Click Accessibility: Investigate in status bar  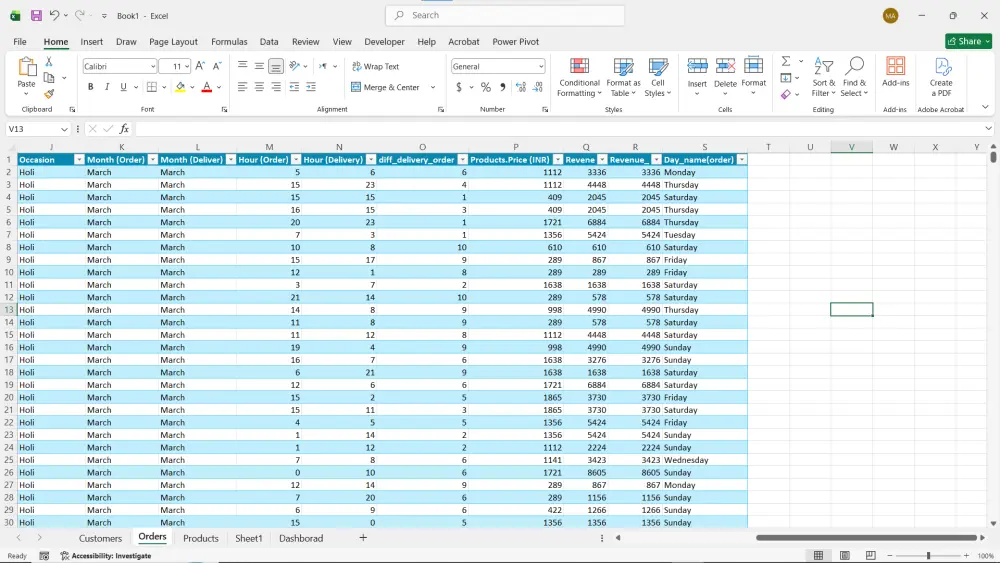click(x=106, y=556)
